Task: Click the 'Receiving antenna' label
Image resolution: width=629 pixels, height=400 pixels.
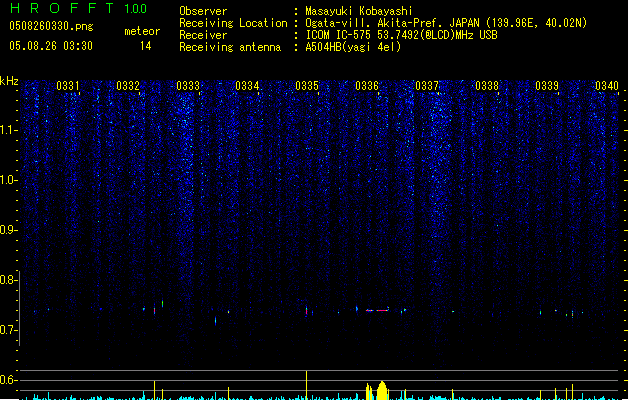Action: point(230,47)
